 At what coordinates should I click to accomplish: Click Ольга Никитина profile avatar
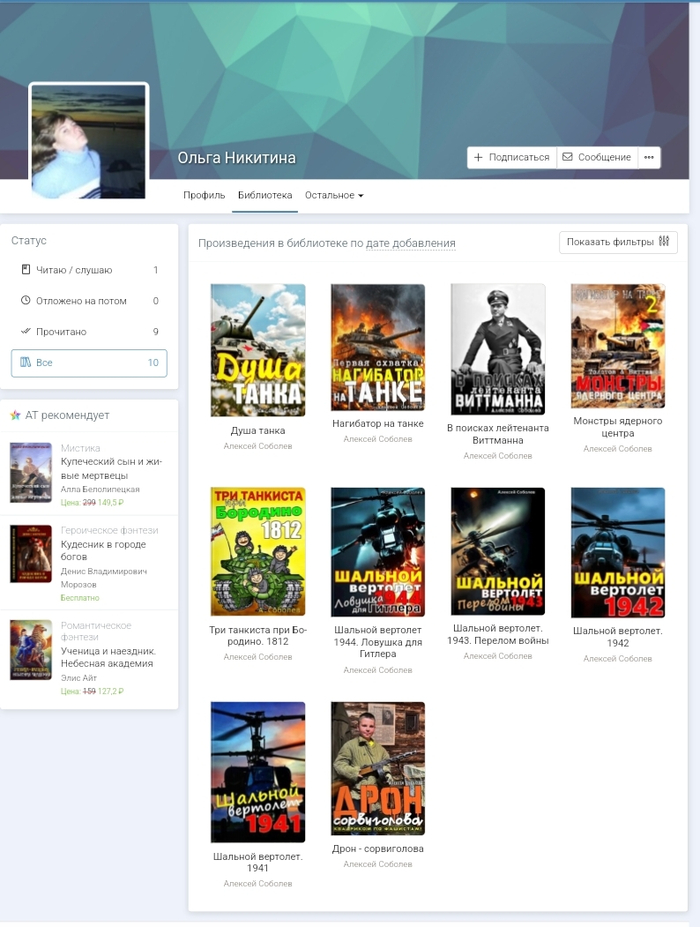(89, 141)
